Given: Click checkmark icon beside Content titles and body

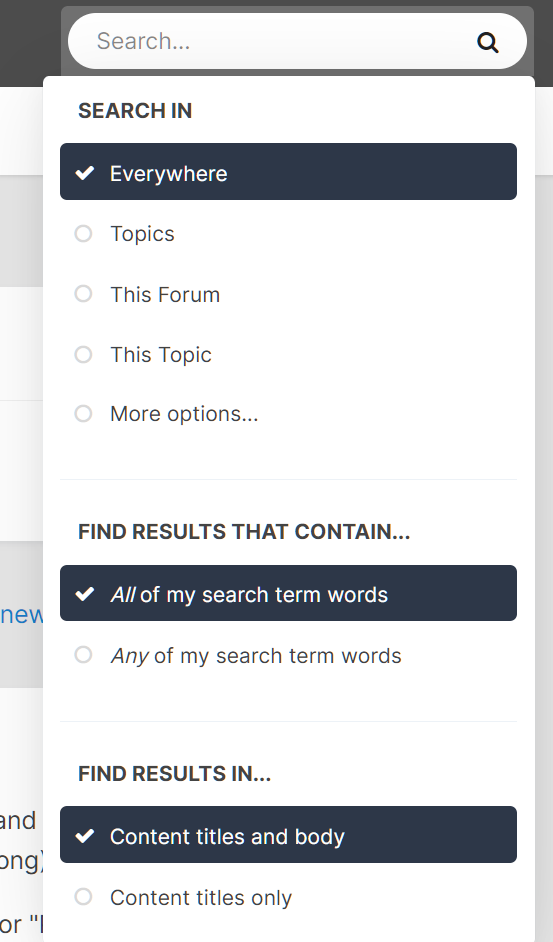Looking at the screenshot, I should tap(84, 836).
